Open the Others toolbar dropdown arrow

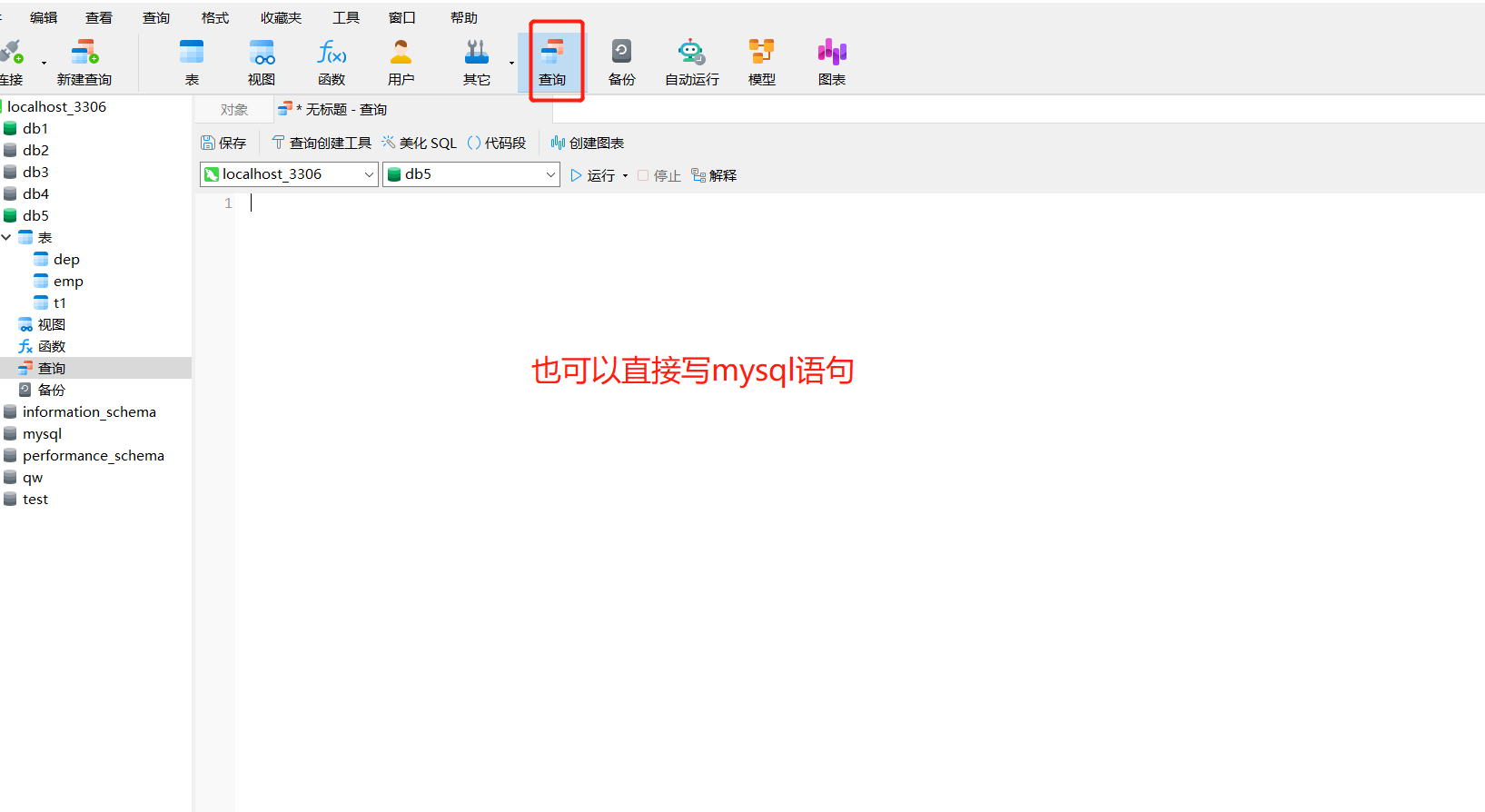[511, 63]
